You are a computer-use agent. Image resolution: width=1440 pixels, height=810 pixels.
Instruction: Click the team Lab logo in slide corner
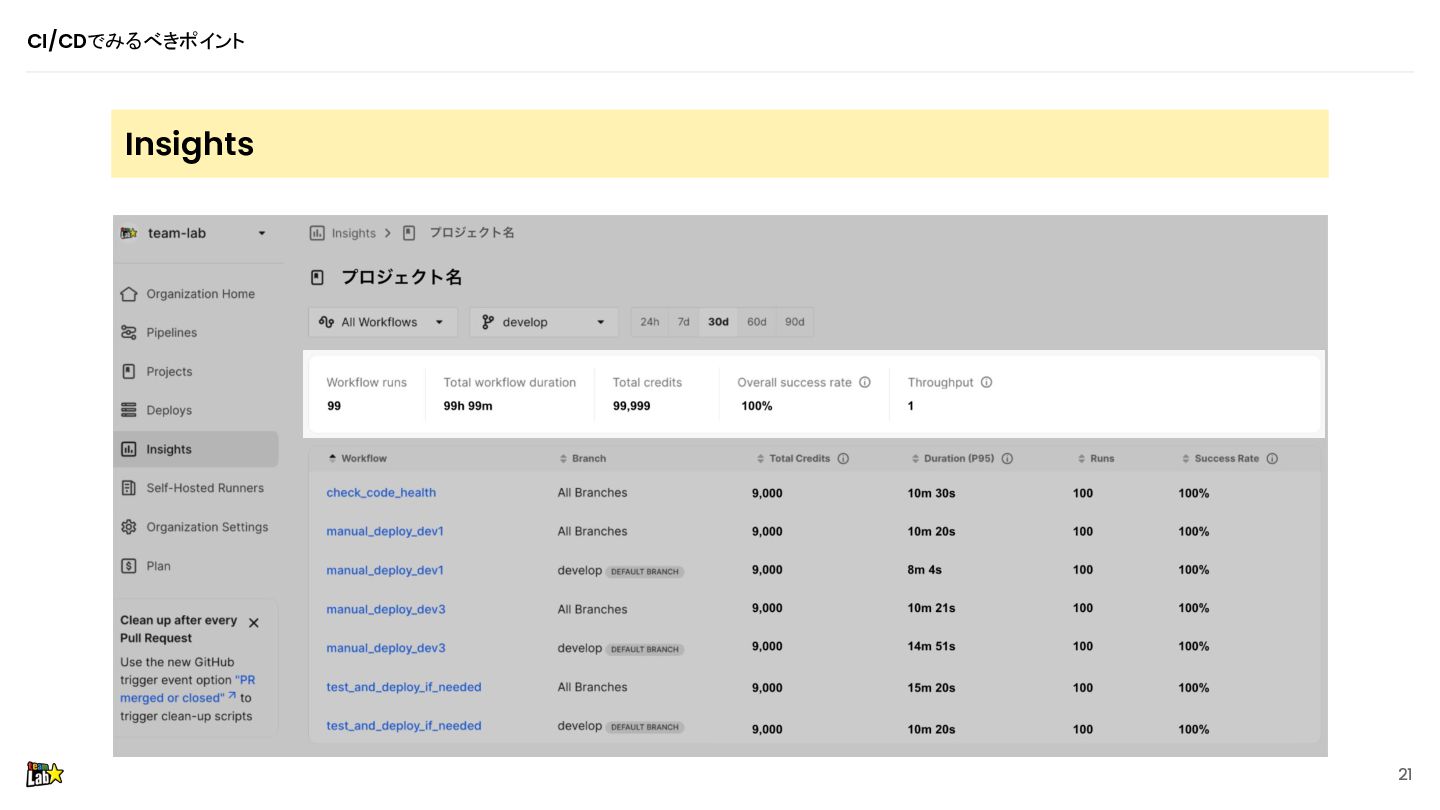point(44,773)
